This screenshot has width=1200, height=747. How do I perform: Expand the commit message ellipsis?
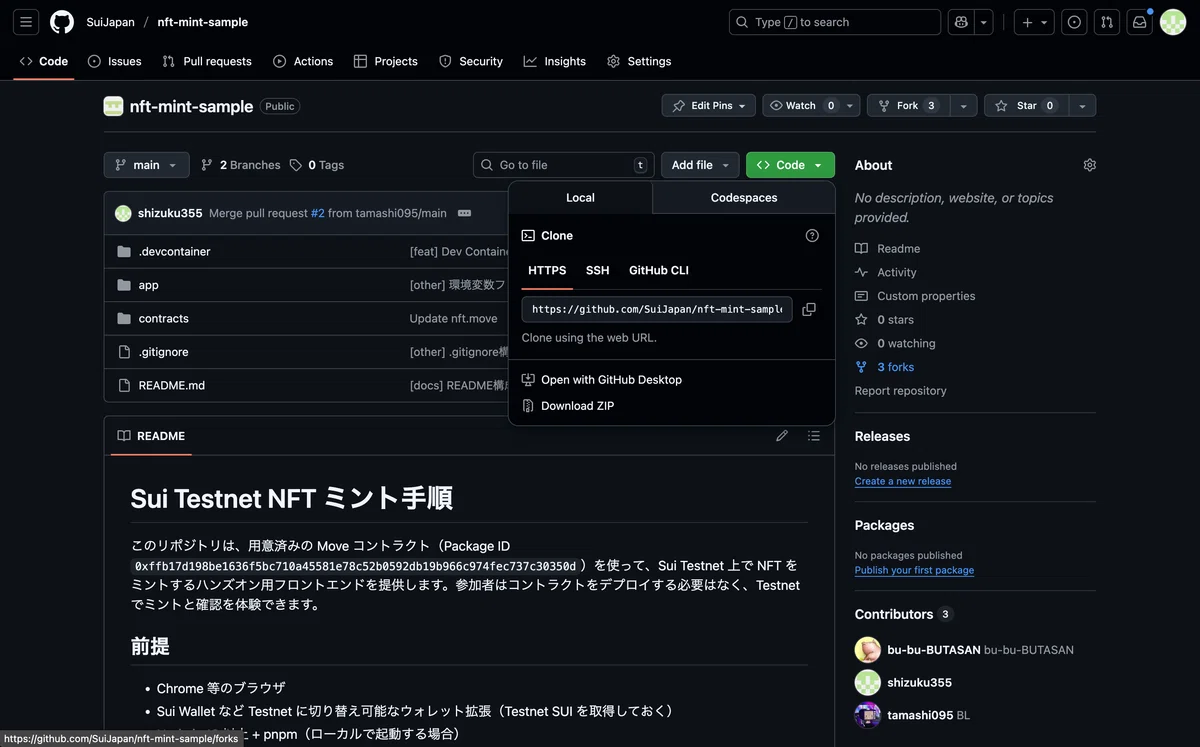click(465, 213)
